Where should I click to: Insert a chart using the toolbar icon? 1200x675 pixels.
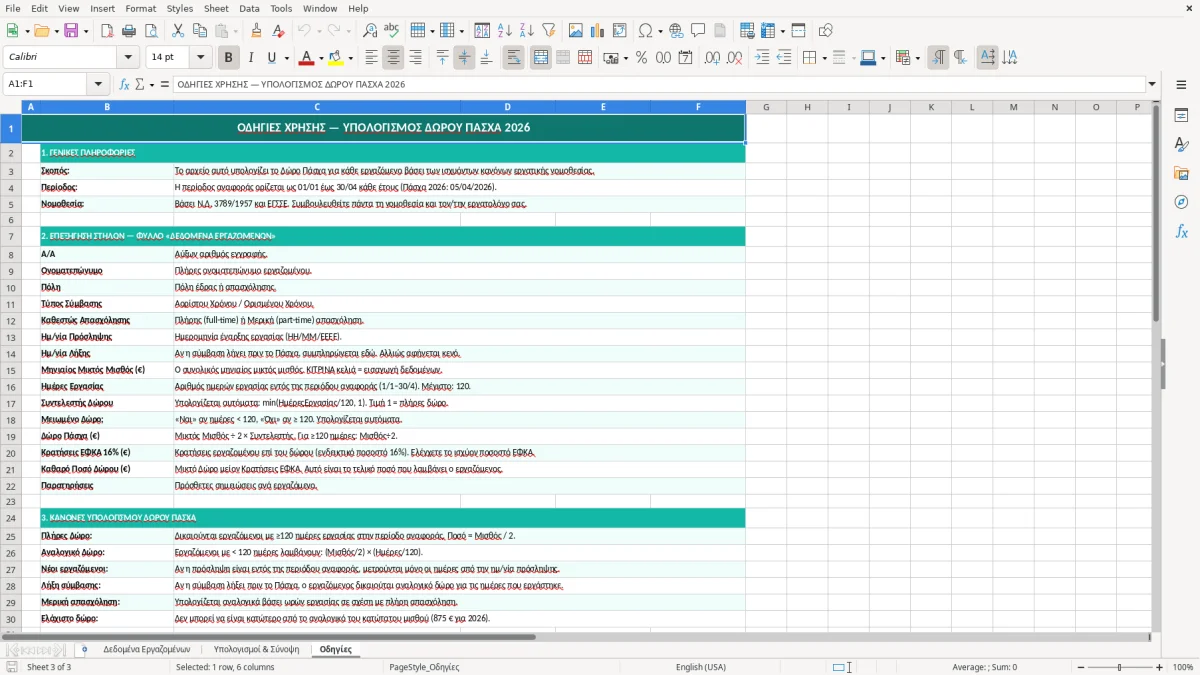point(598,31)
